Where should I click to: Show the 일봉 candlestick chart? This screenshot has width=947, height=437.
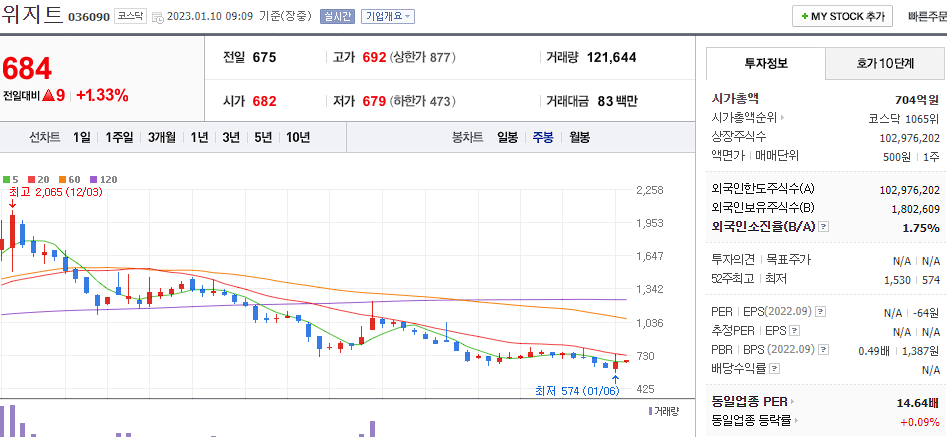[x=507, y=138]
